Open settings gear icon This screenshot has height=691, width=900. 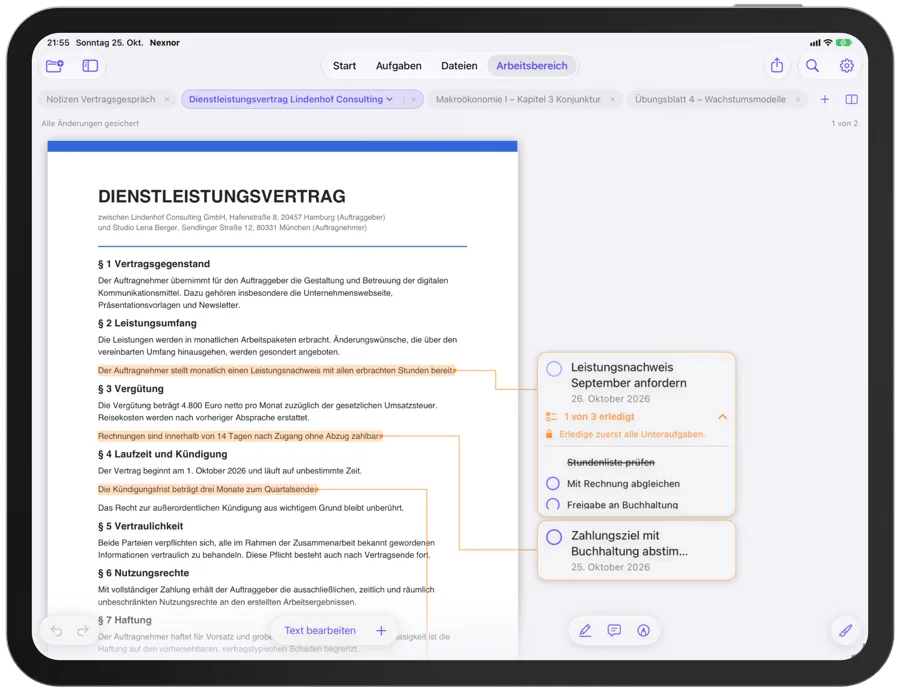point(847,65)
